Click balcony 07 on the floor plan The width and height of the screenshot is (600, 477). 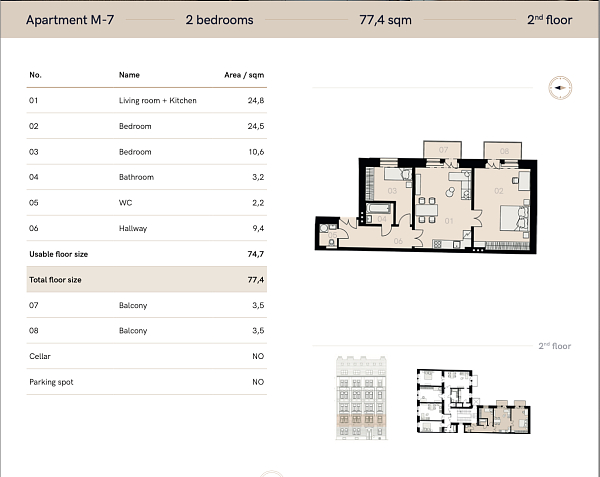(441, 151)
